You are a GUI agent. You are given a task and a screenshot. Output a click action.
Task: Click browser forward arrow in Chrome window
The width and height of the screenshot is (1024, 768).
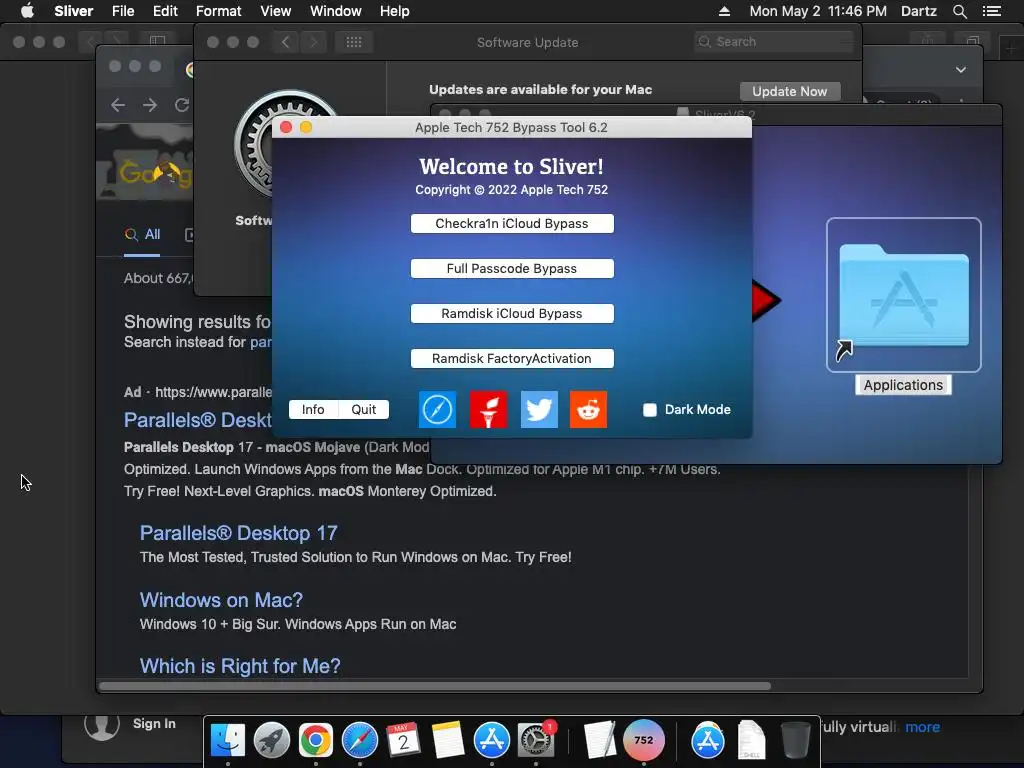click(x=150, y=105)
